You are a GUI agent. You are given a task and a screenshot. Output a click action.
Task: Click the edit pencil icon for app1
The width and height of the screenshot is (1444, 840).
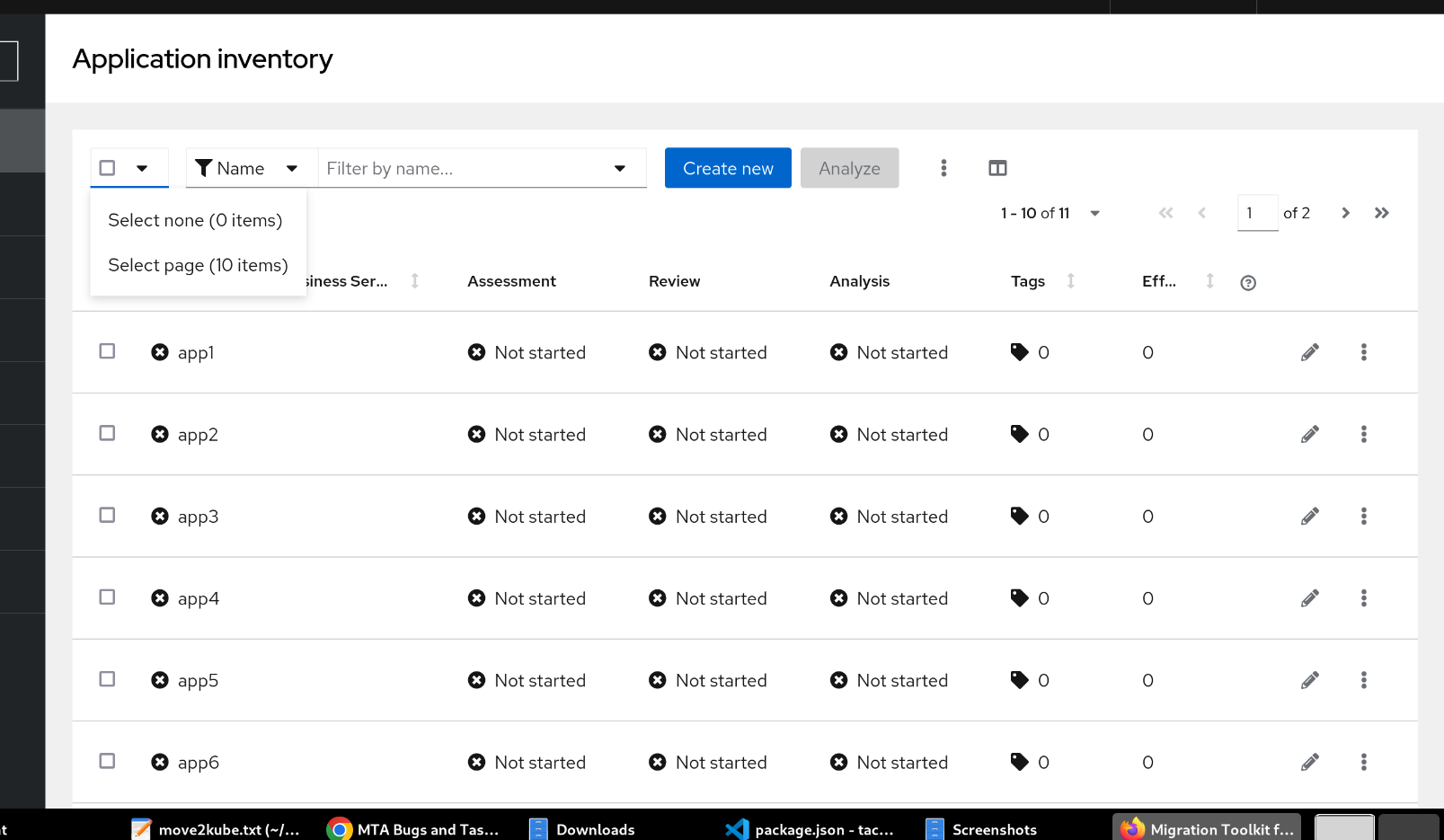1310,352
